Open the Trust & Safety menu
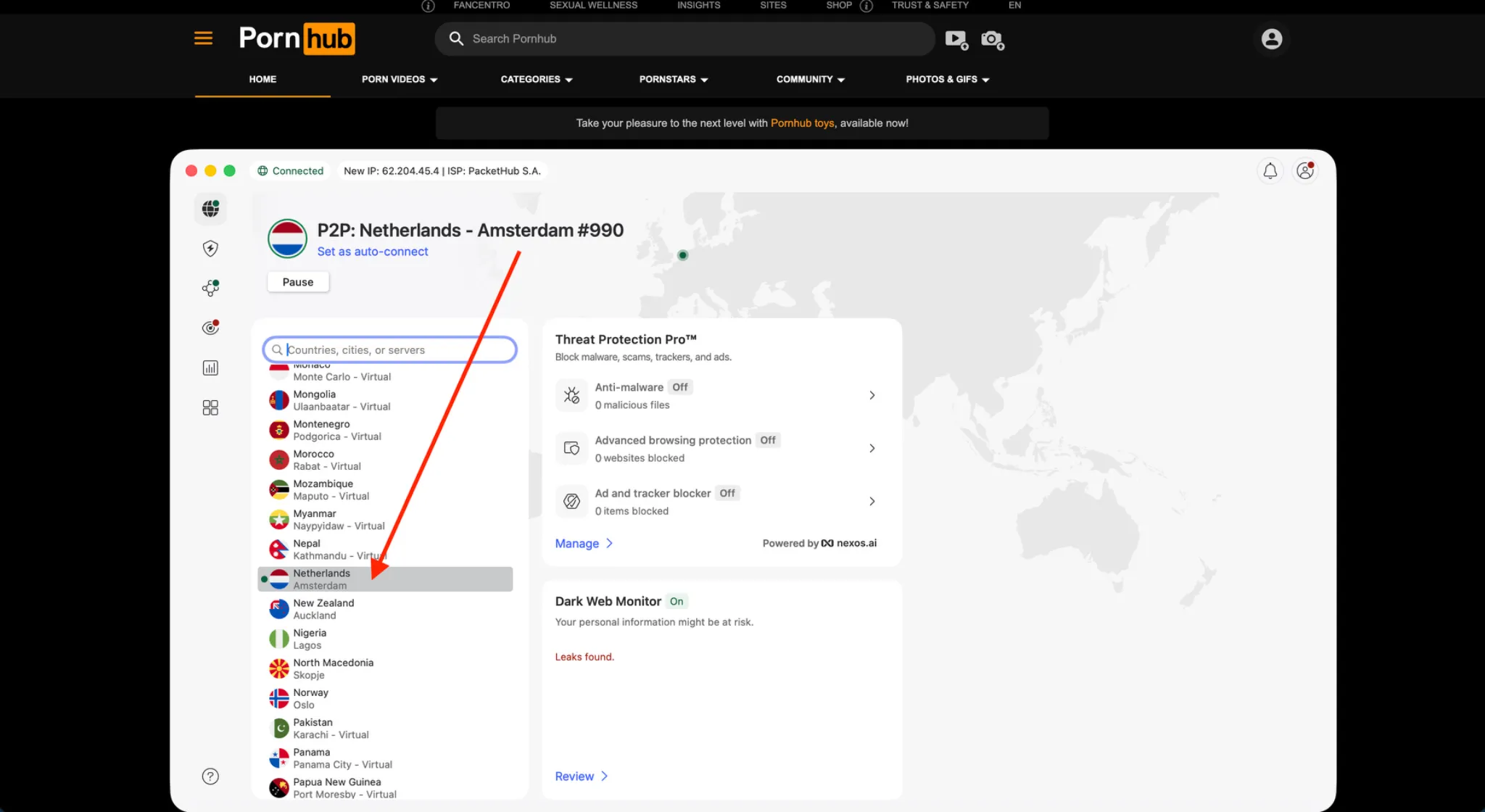This screenshot has width=1485, height=812. pyautogui.click(x=930, y=5)
